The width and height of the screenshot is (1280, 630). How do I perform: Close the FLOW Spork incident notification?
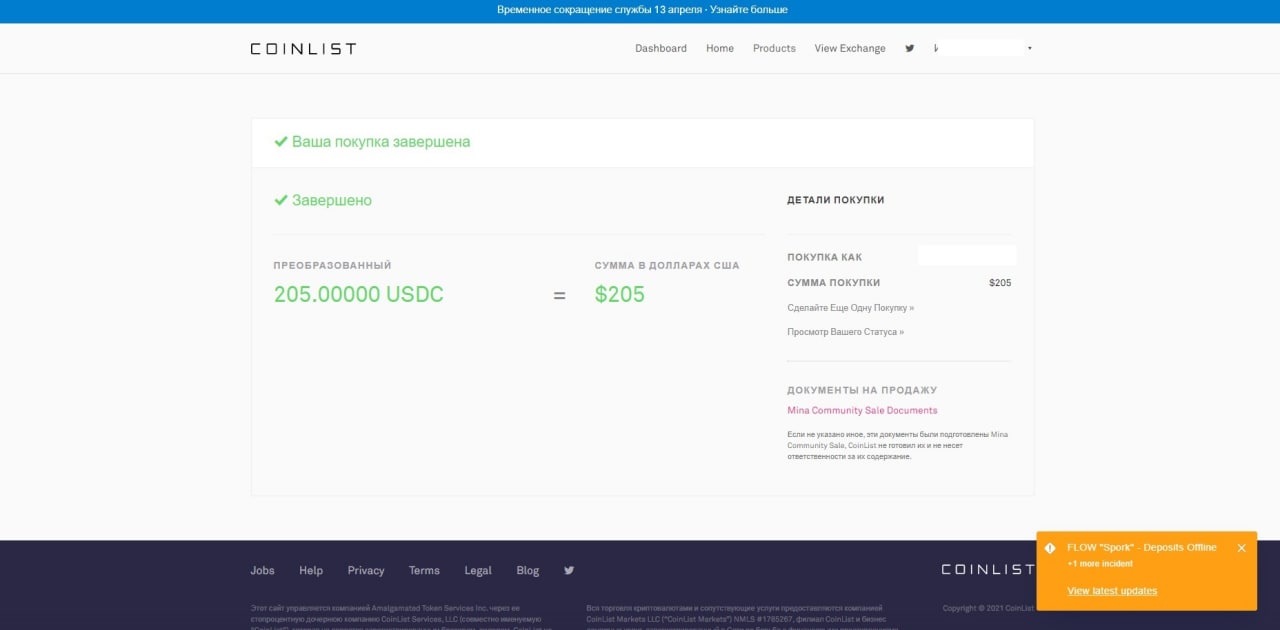point(1241,548)
